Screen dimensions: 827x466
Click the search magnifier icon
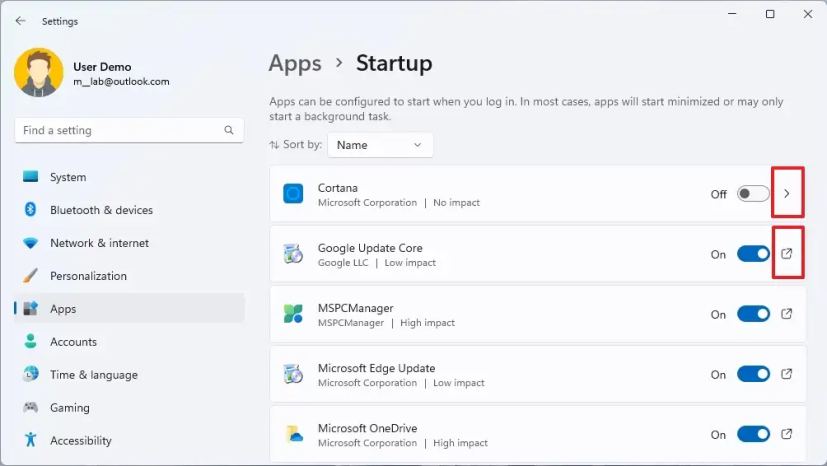click(229, 130)
